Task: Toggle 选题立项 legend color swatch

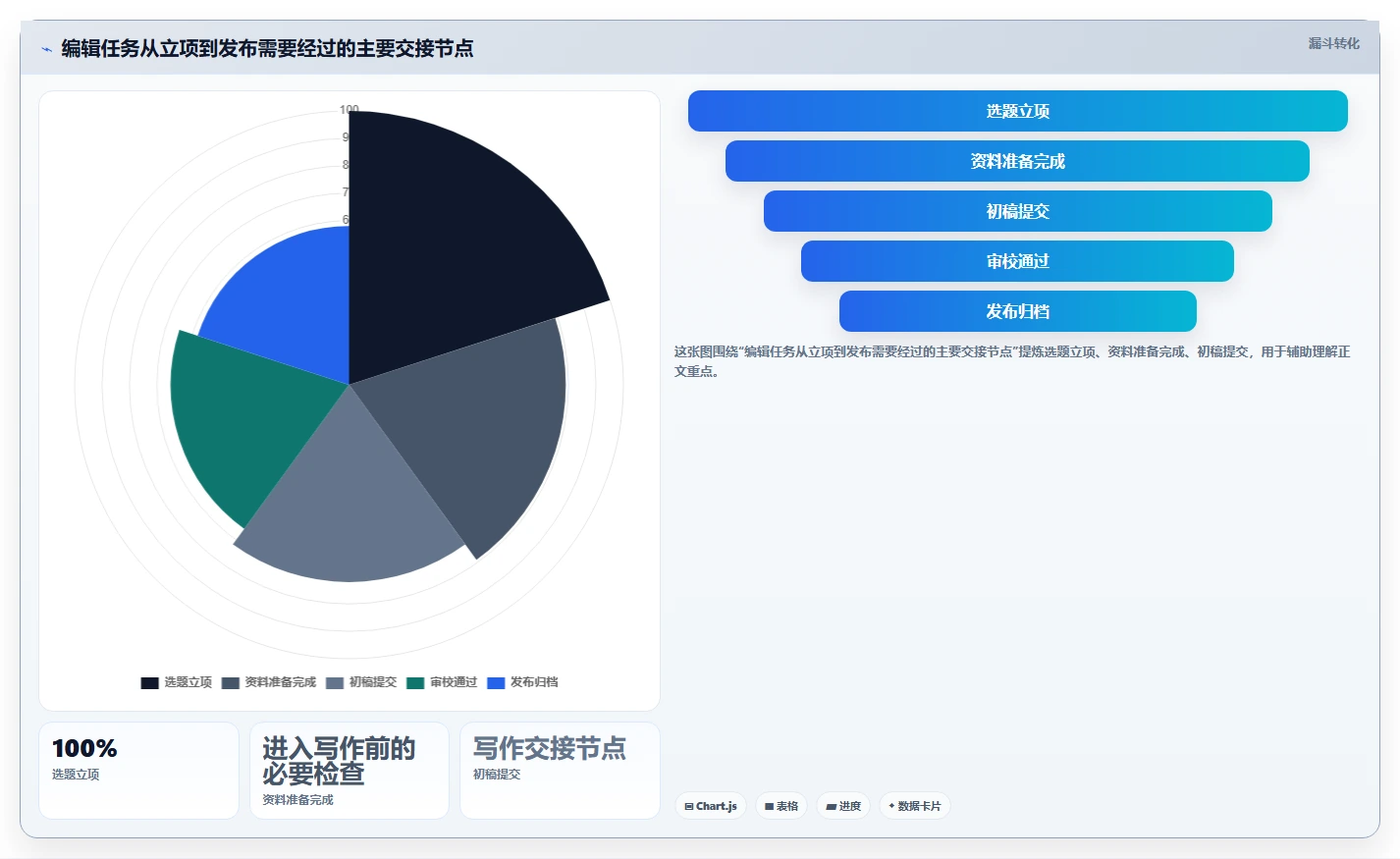Action: click(x=149, y=682)
